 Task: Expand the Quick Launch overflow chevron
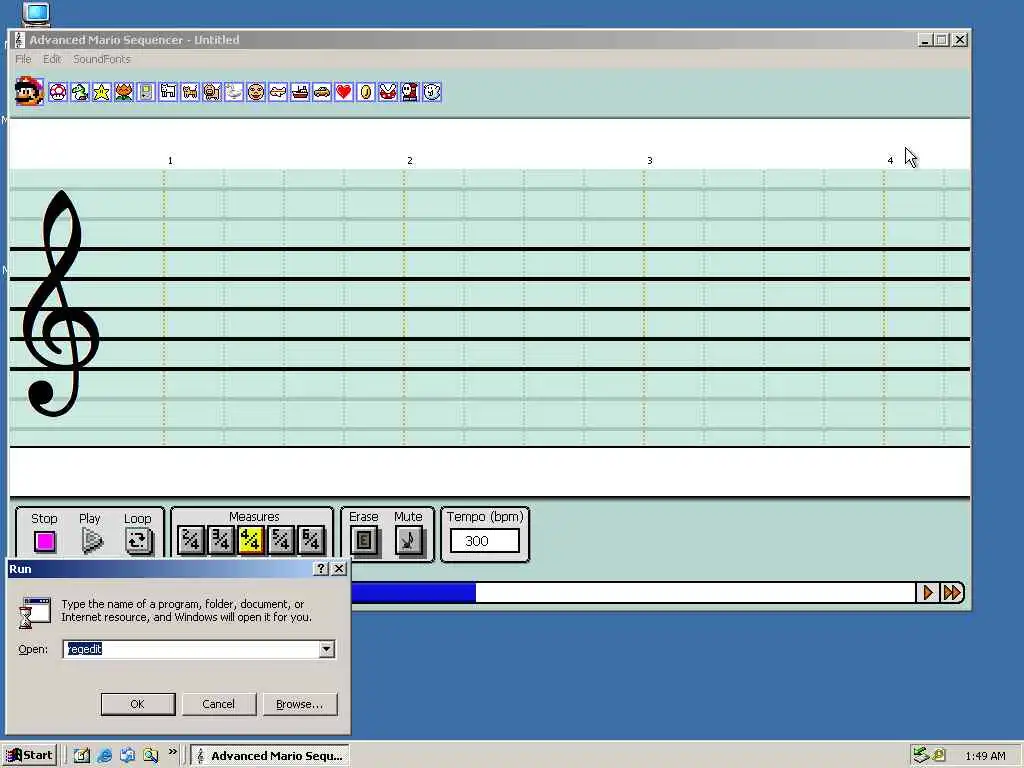(172, 752)
